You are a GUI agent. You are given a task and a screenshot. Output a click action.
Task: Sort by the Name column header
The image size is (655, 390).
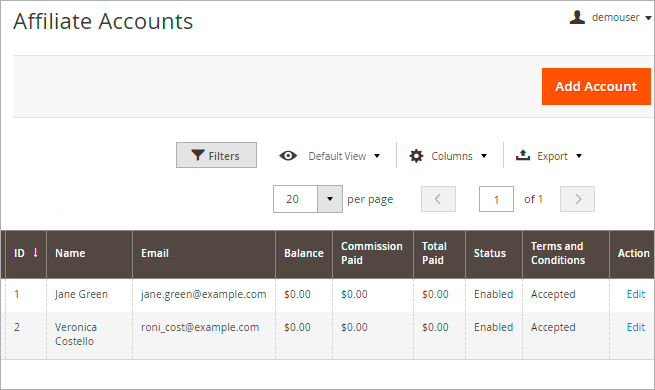[x=89, y=254]
